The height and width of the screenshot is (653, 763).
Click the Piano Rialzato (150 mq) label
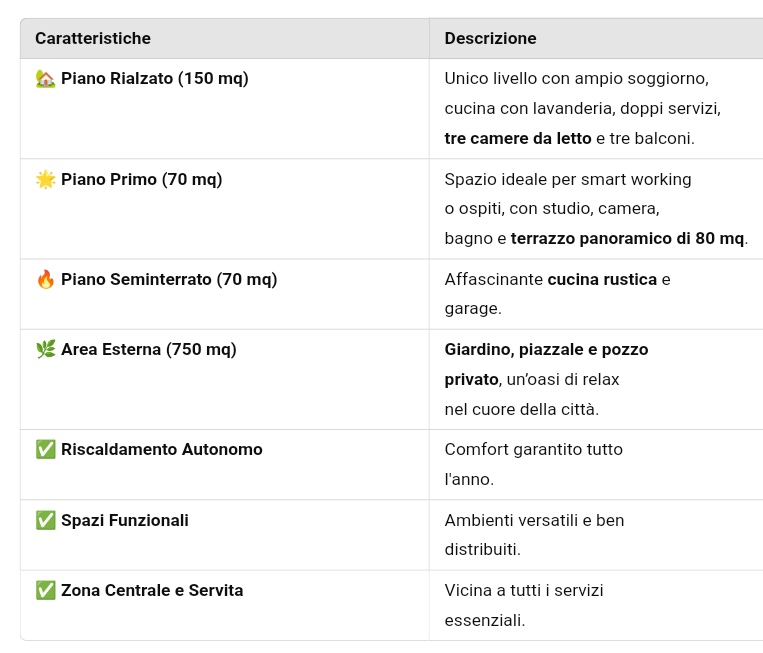click(x=155, y=78)
